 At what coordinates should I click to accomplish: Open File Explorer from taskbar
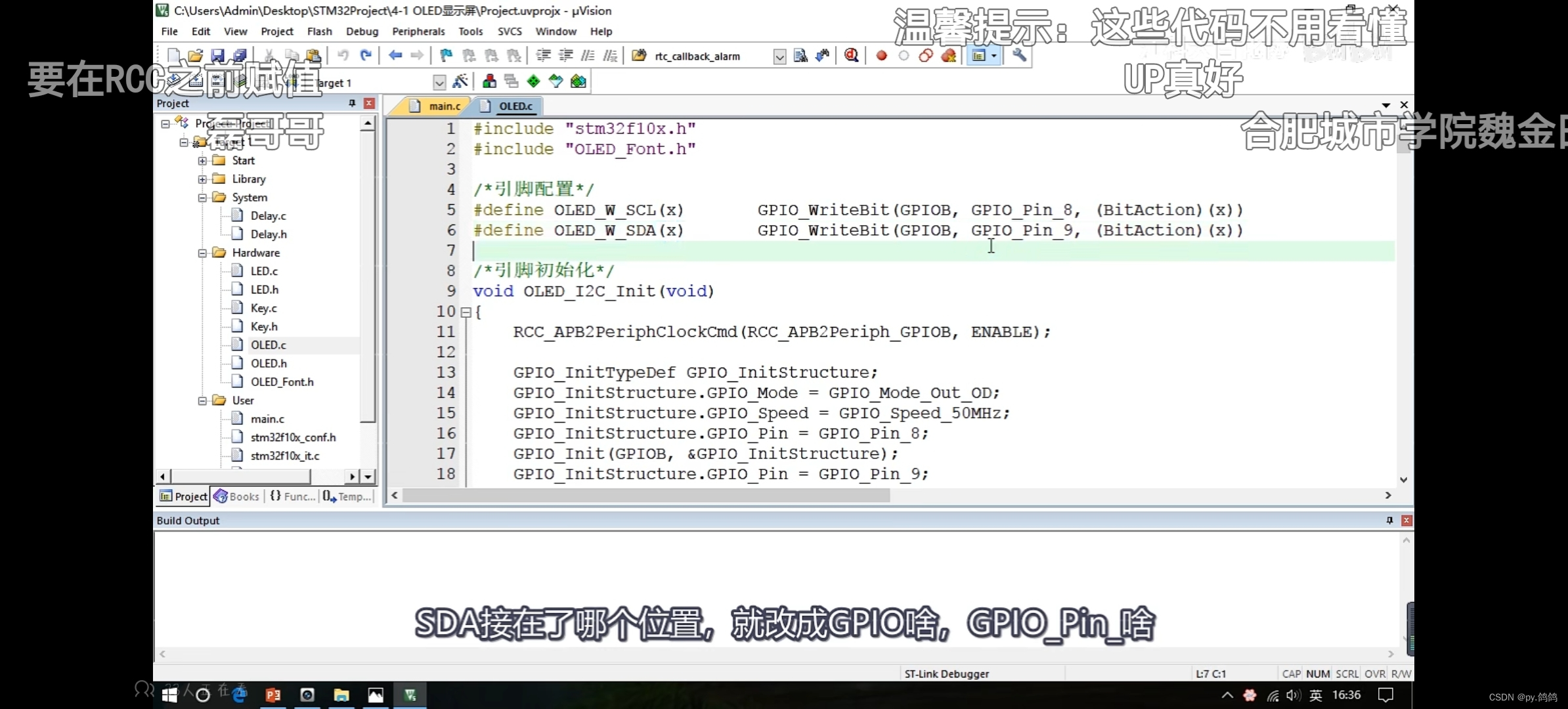[x=341, y=695]
